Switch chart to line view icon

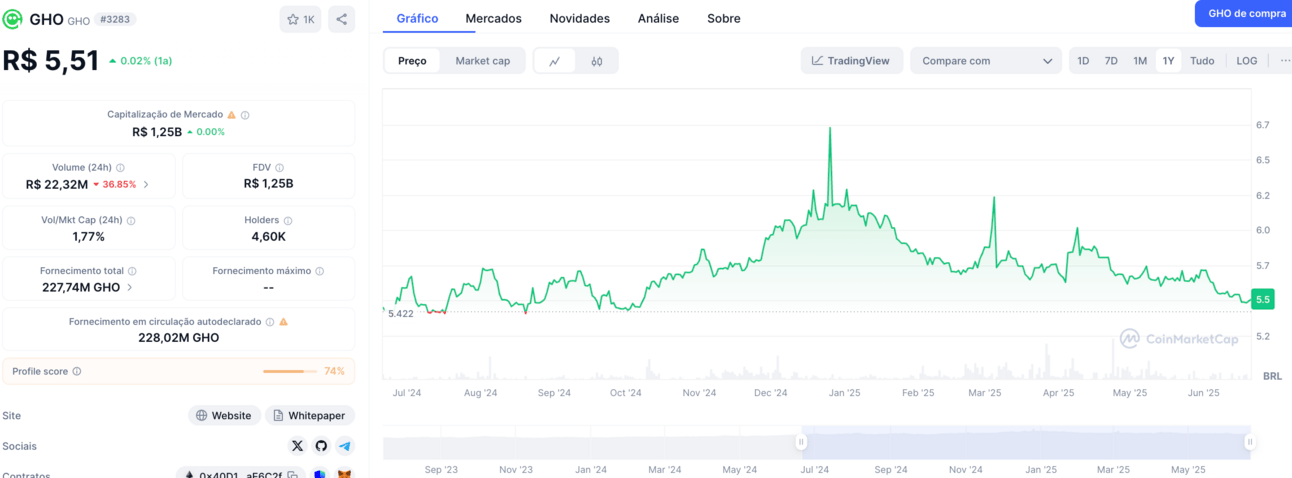(x=555, y=61)
